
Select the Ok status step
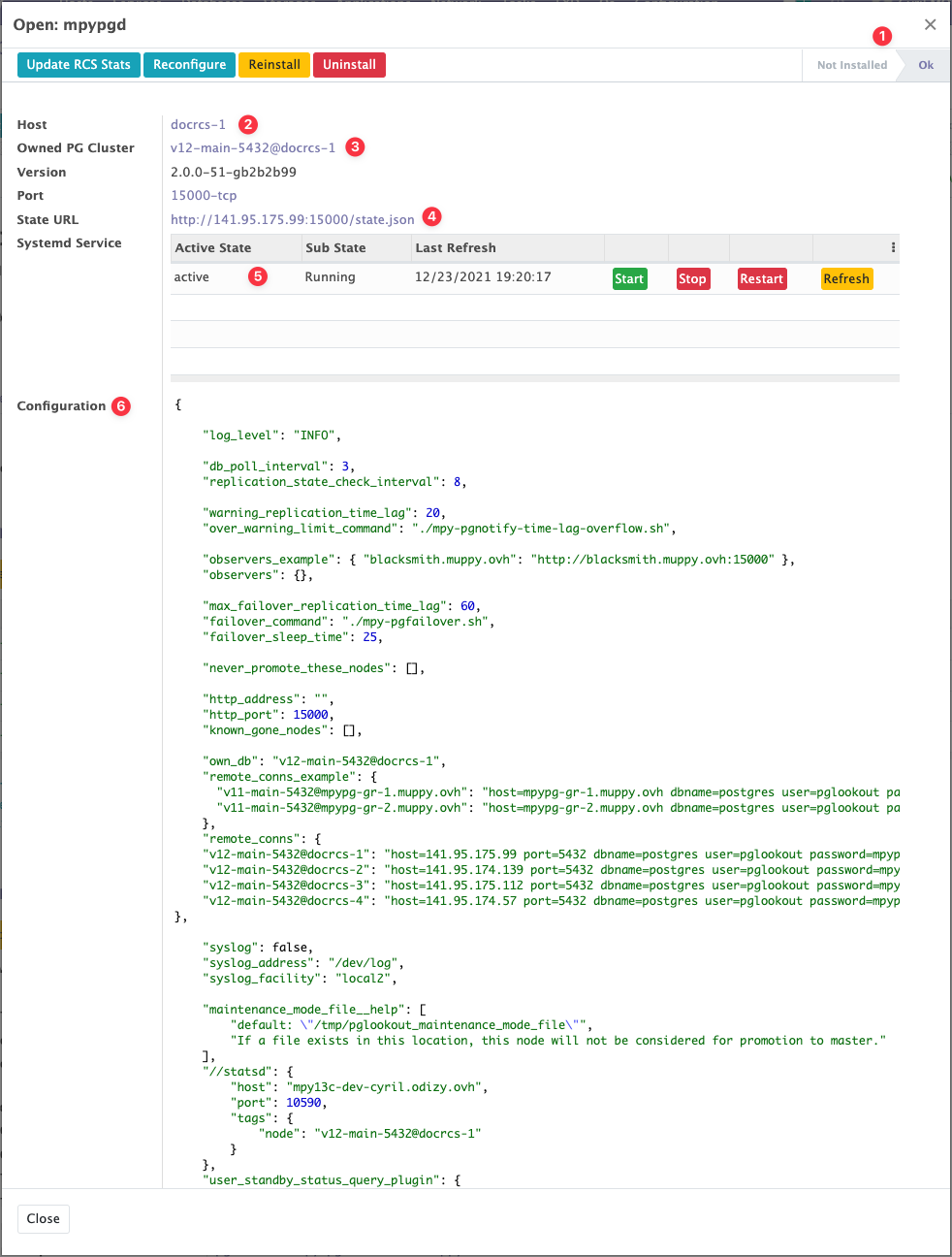click(926, 65)
